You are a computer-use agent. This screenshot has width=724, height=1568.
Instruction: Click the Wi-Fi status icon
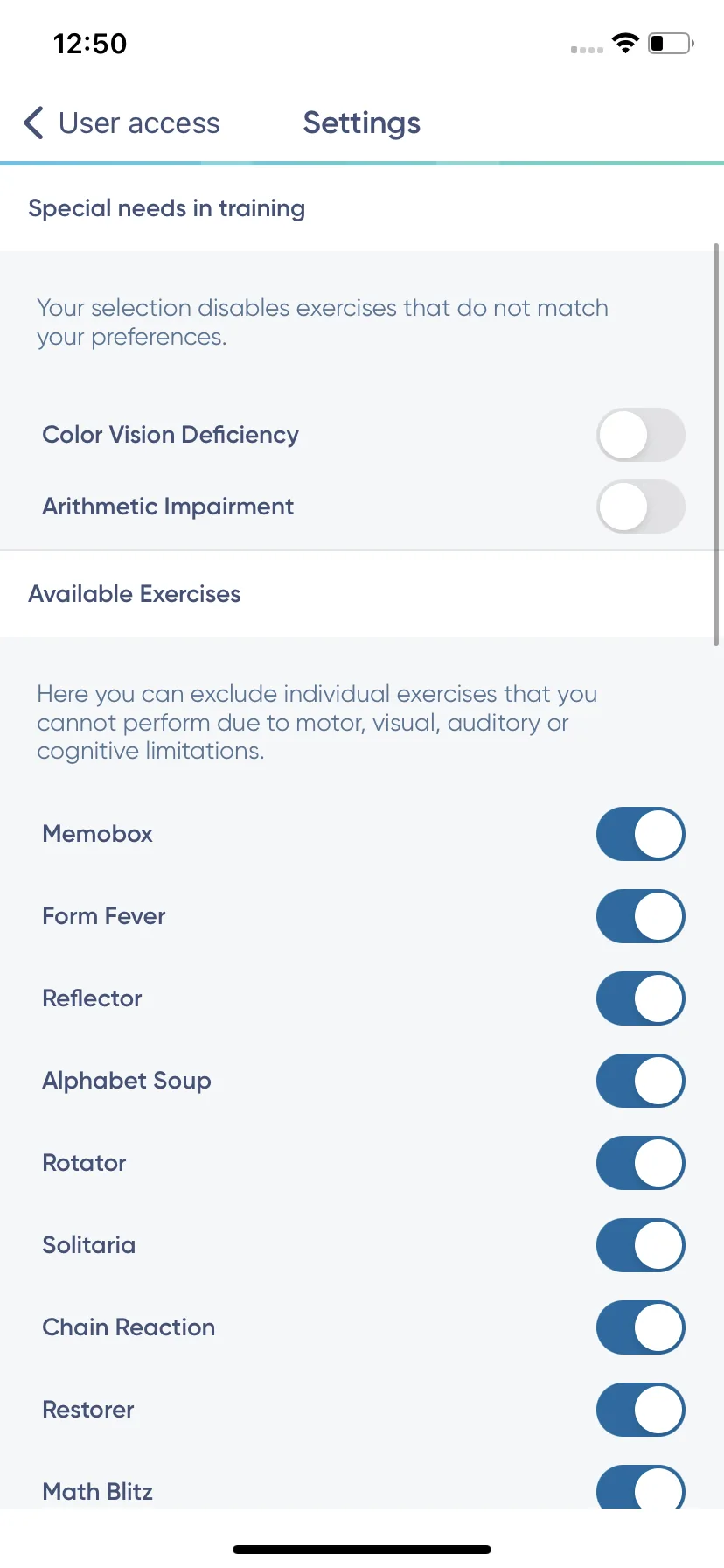click(x=625, y=43)
